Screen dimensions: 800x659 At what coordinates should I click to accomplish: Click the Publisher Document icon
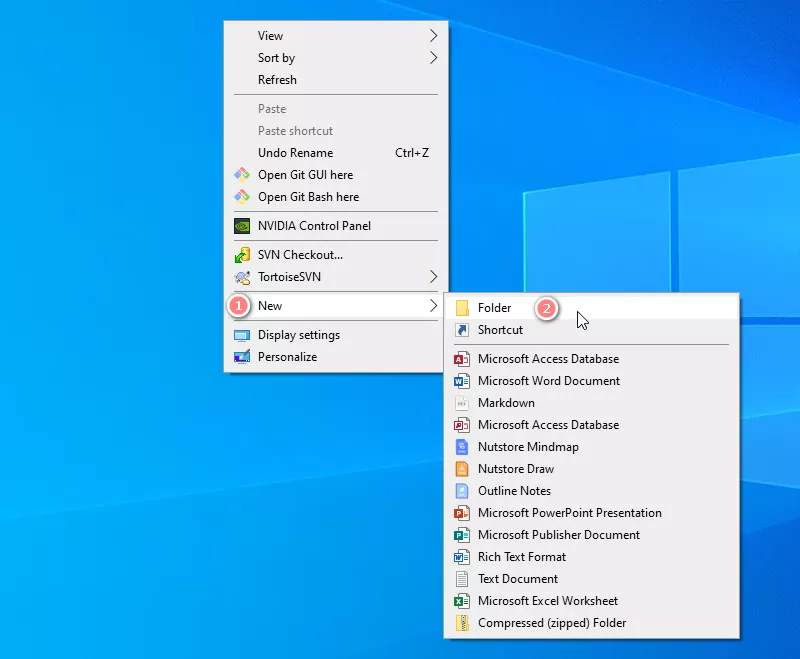click(x=462, y=535)
